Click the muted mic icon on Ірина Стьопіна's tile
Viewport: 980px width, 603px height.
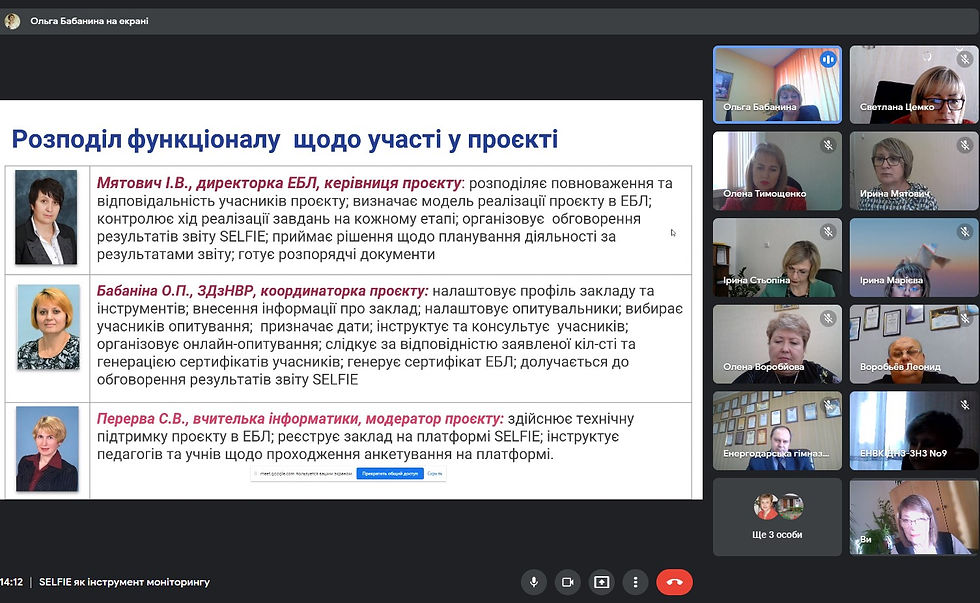coord(828,232)
